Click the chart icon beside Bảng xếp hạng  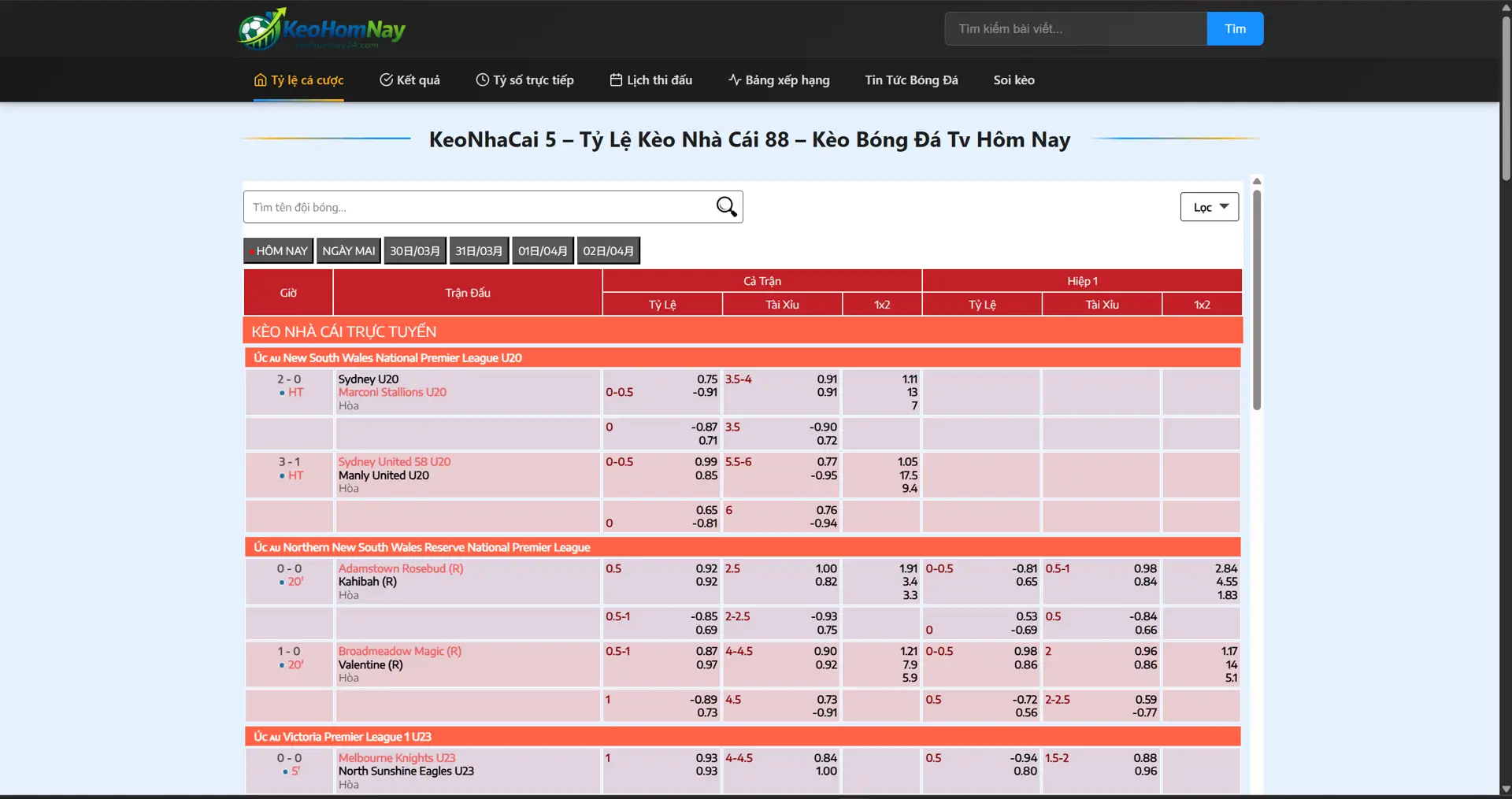tap(734, 80)
